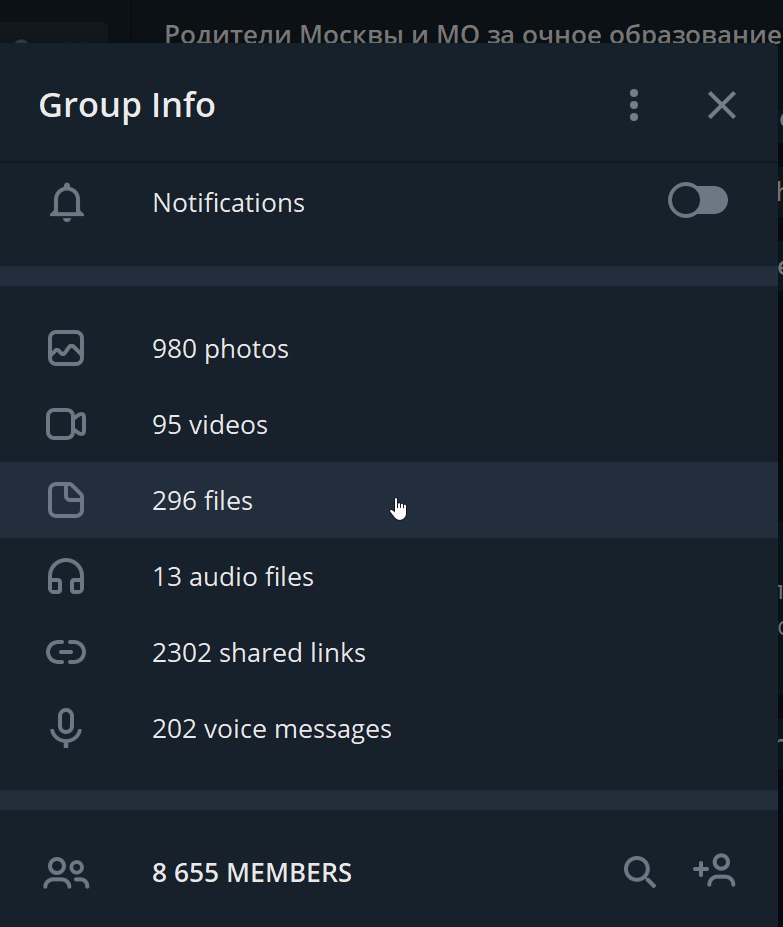Close the Group Info panel
The image size is (783, 927).
tap(721, 105)
